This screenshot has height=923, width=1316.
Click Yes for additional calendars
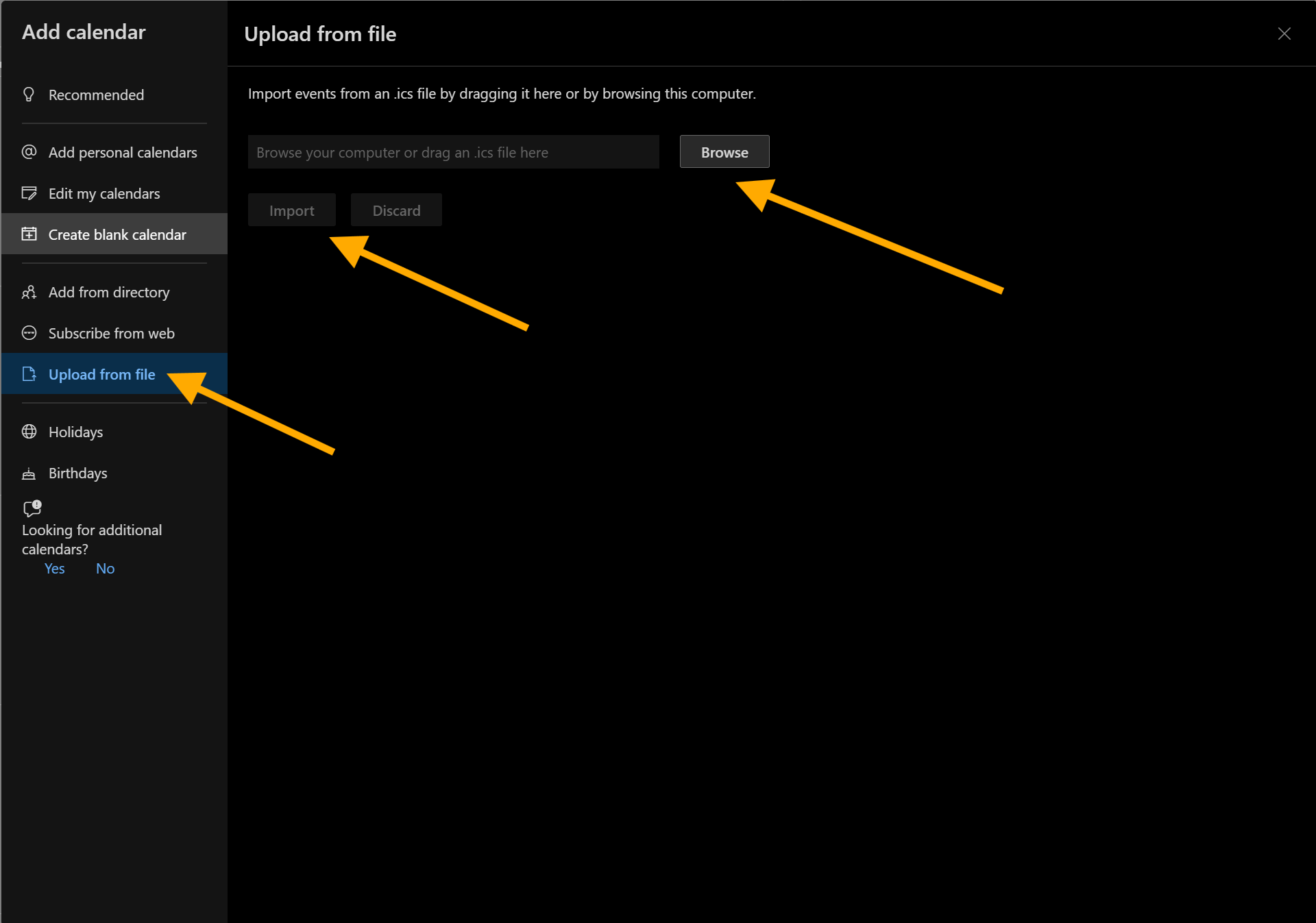coord(54,568)
